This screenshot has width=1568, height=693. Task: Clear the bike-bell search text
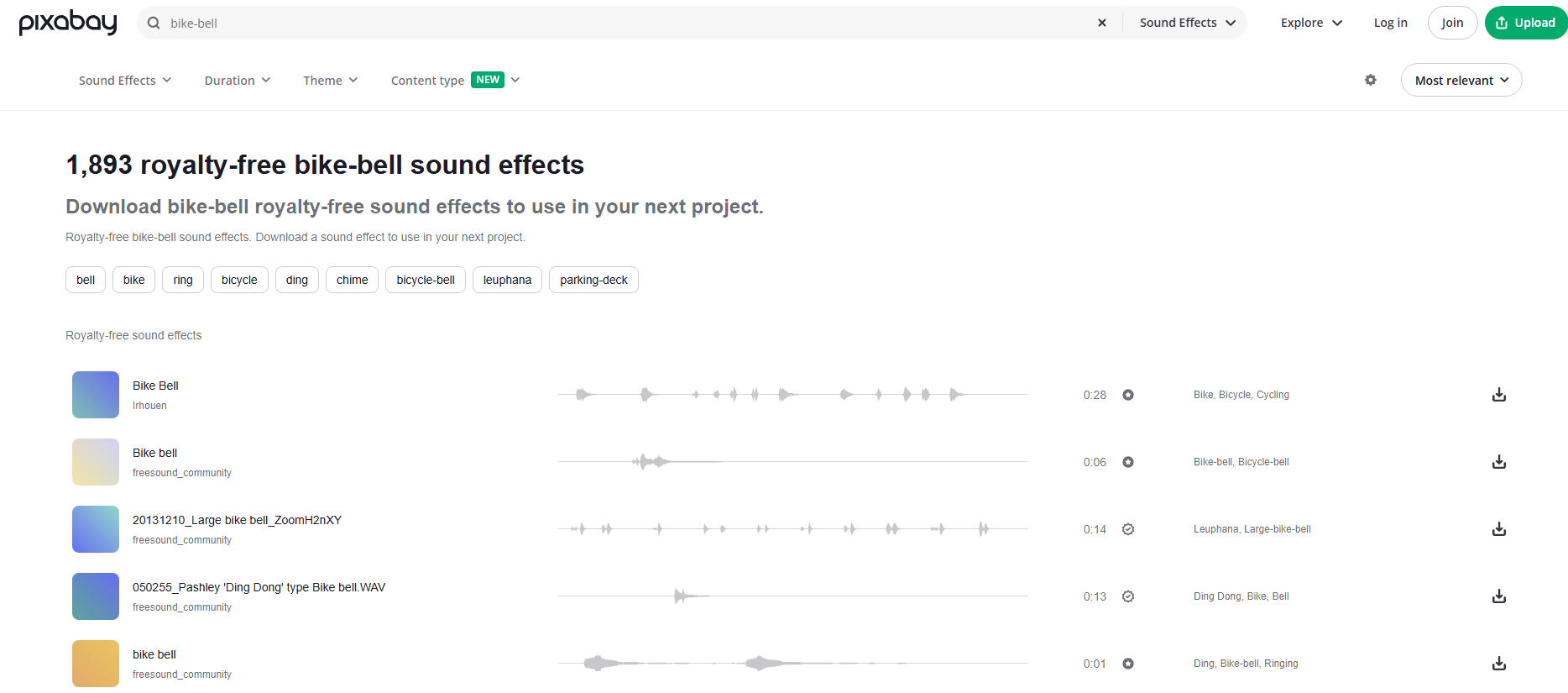[x=1101, y=23]
